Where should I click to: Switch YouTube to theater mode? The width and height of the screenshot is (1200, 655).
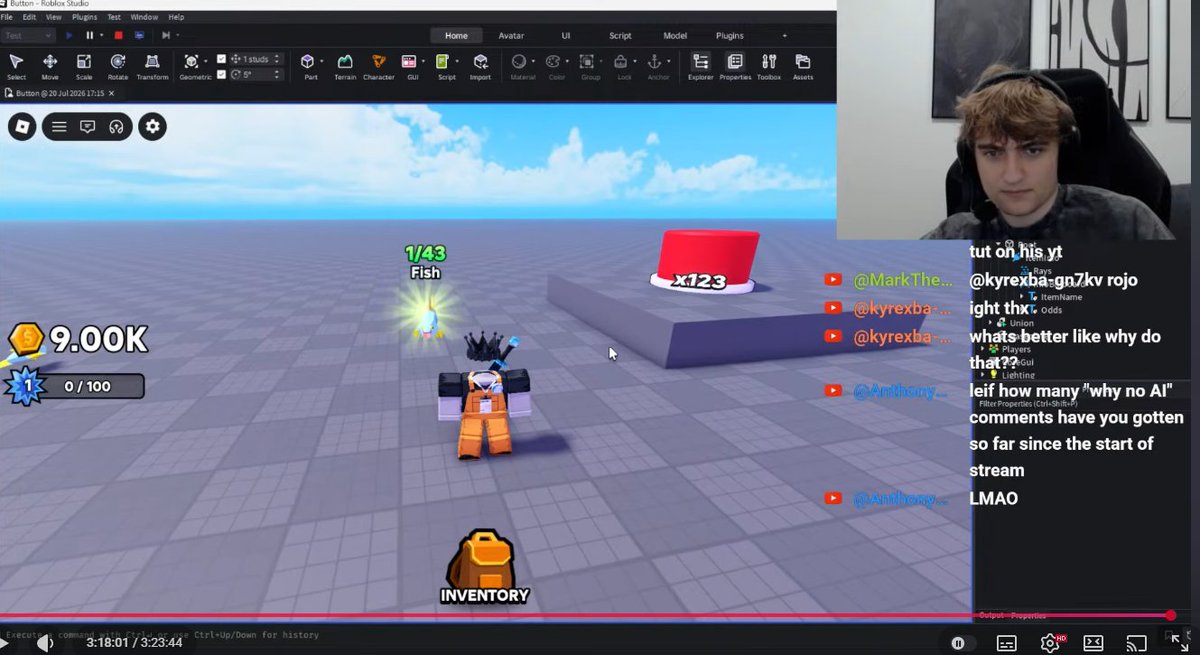(x=1093, y=643)
